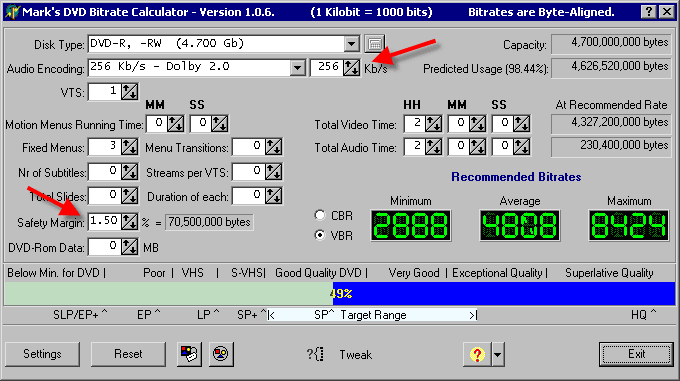Viewport: 680px width, 381px height.
Task: Click the 230,400,000 bytes audio readout
Action: [611, 146]
